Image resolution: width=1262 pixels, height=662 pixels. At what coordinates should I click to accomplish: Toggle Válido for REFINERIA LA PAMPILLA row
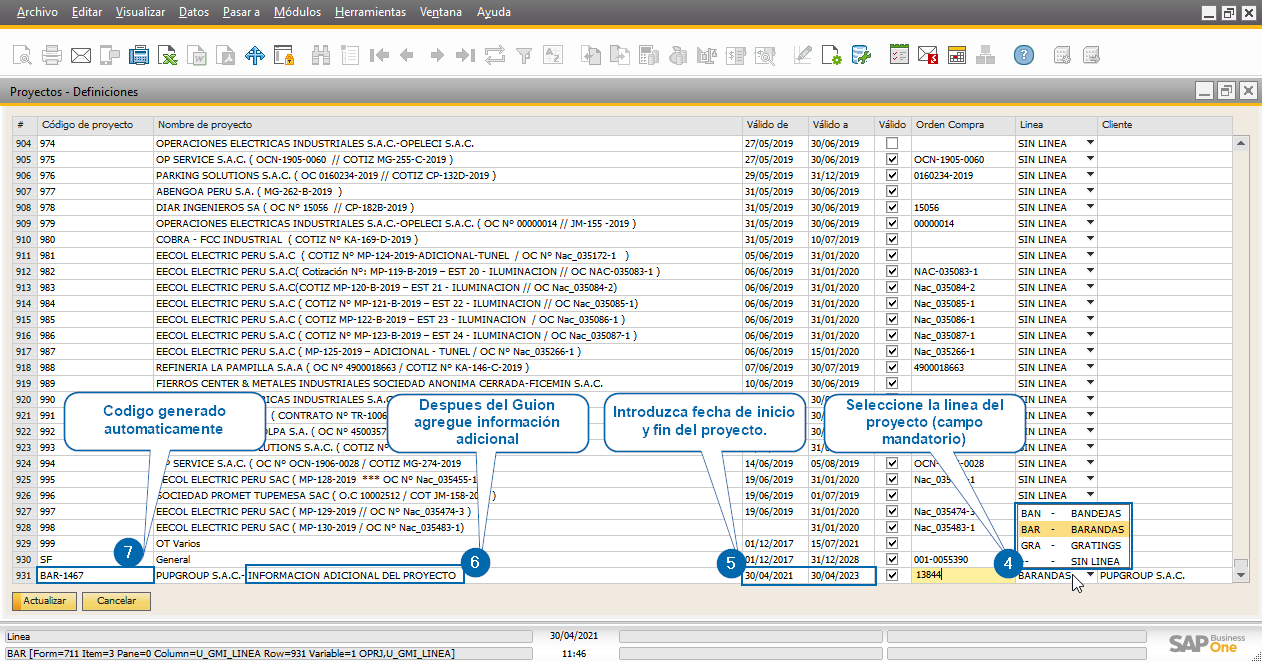(892, 367)
